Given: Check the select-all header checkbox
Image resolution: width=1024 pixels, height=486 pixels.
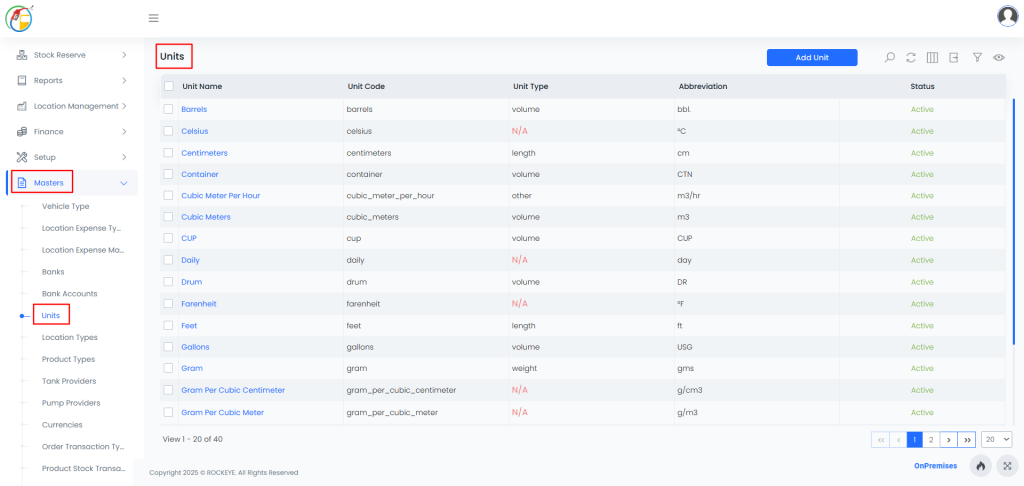Looking at the screenshot, I should click(168, 87).
